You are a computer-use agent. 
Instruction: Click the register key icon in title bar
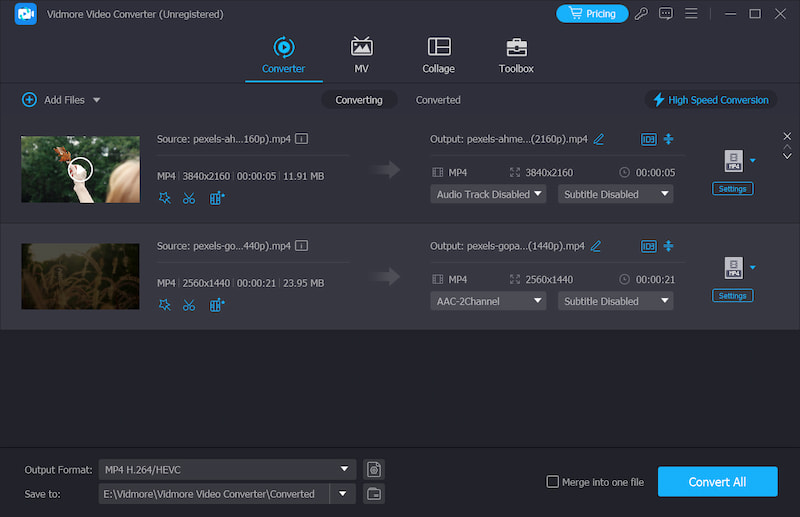pos(640,14)
